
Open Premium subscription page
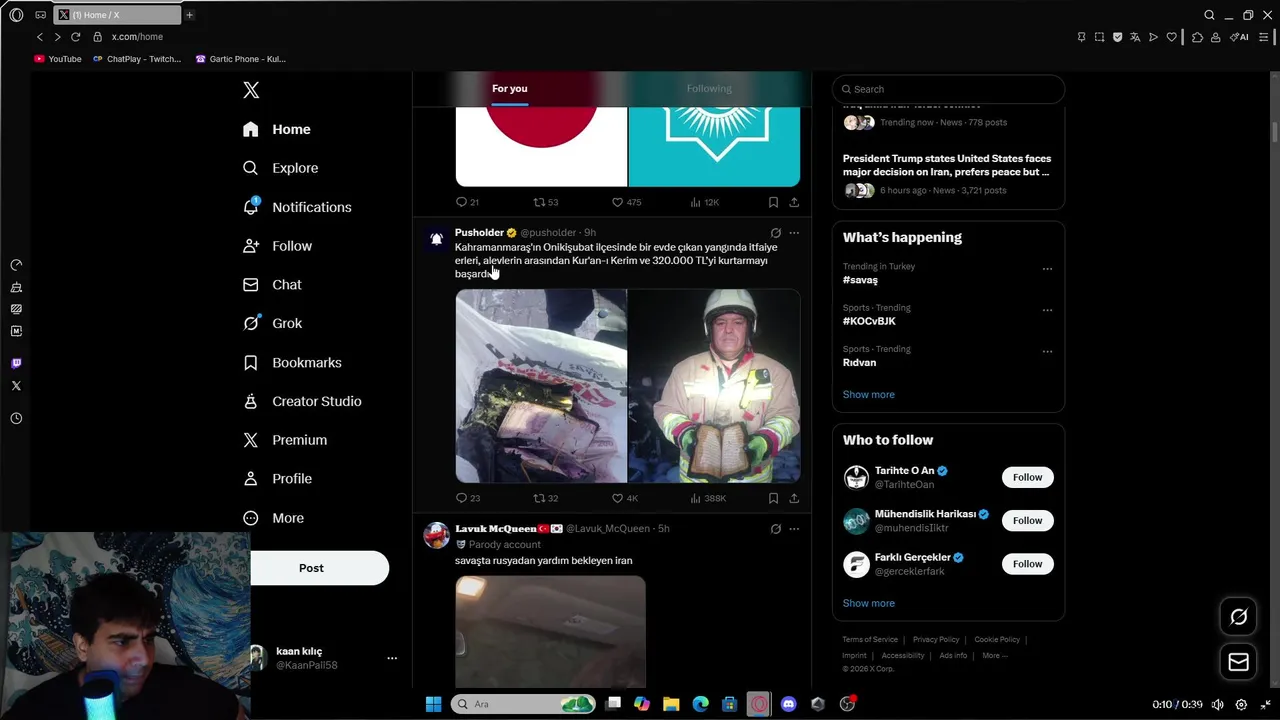pos(285,440)
